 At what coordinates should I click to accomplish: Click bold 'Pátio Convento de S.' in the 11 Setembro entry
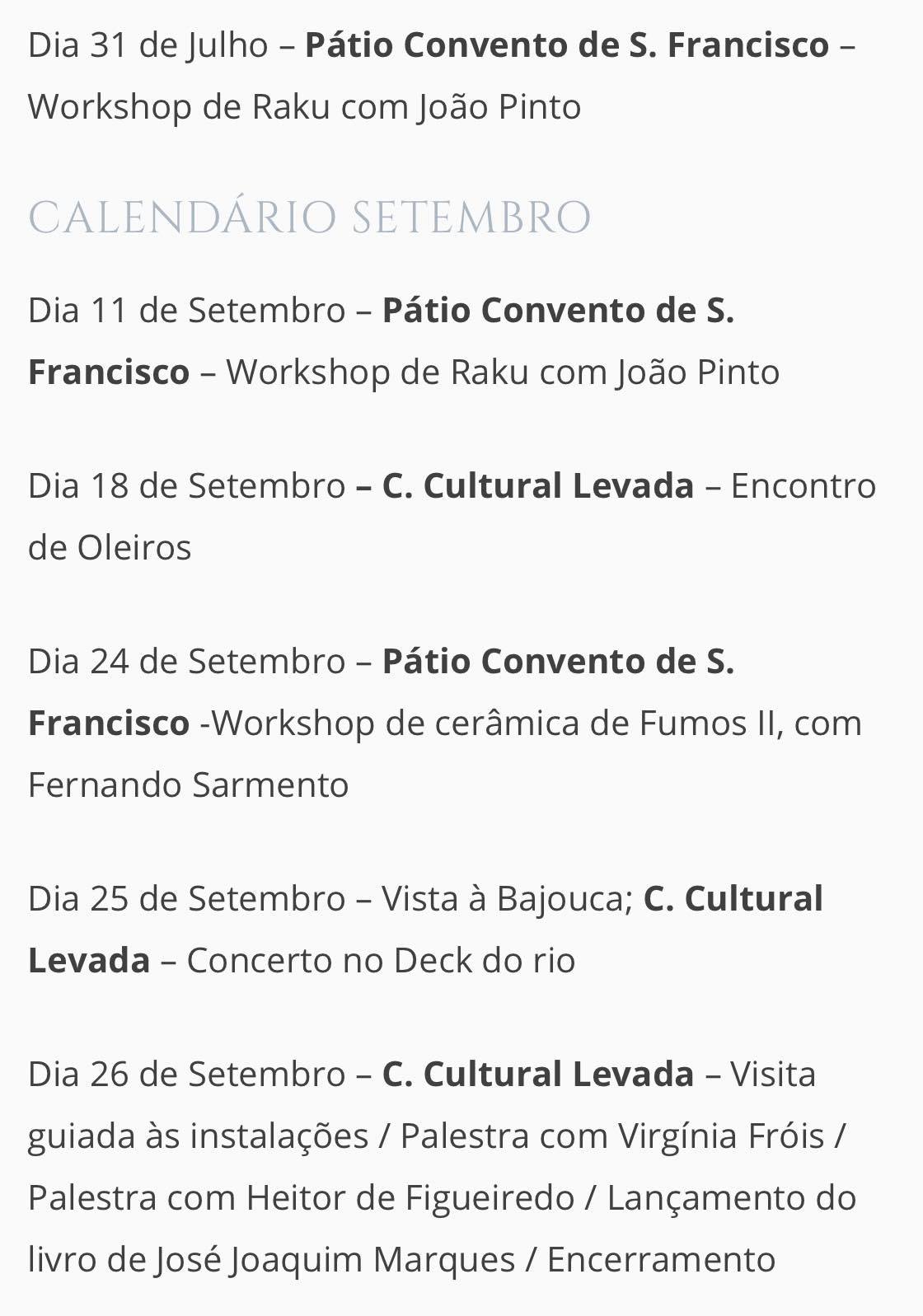click(x=558, y=310)
